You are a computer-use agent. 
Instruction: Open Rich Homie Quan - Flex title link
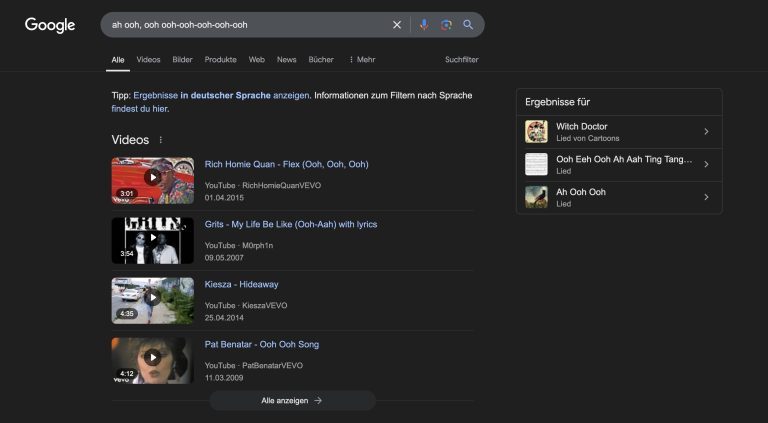point(287,164)
